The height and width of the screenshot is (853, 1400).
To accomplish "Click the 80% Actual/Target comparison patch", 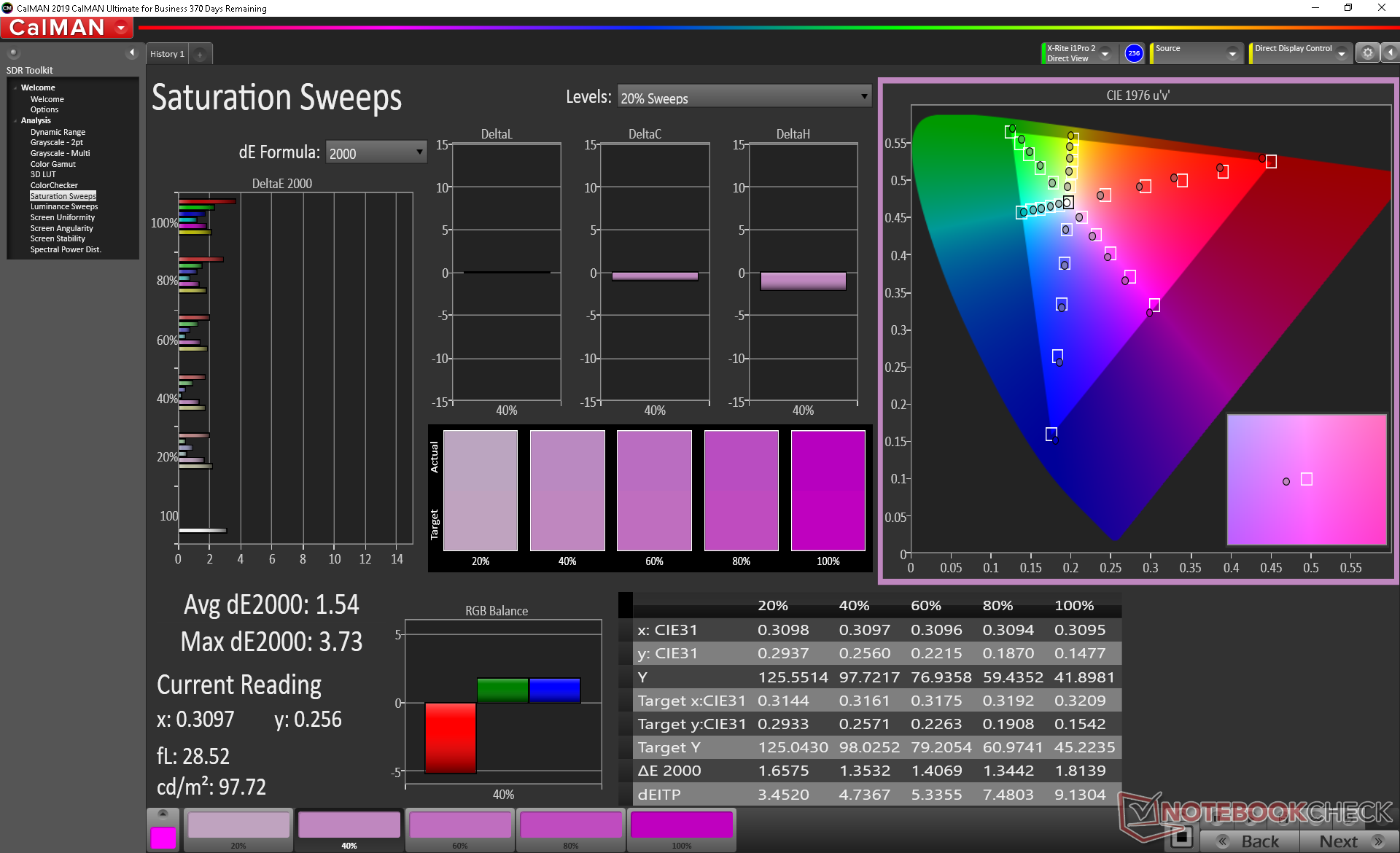I will (x=741, y=491).
